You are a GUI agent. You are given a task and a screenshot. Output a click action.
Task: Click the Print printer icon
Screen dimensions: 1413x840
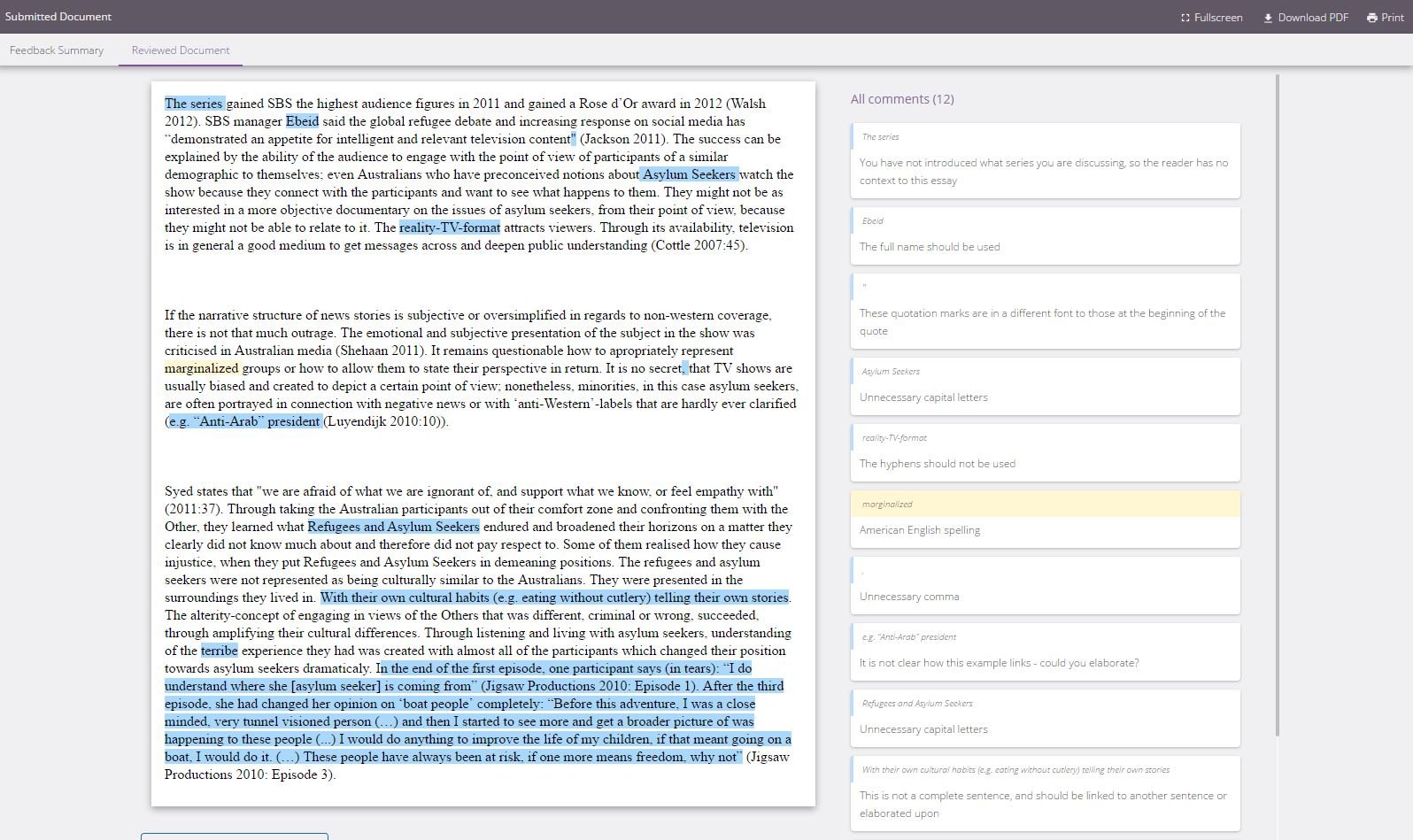1371,18
